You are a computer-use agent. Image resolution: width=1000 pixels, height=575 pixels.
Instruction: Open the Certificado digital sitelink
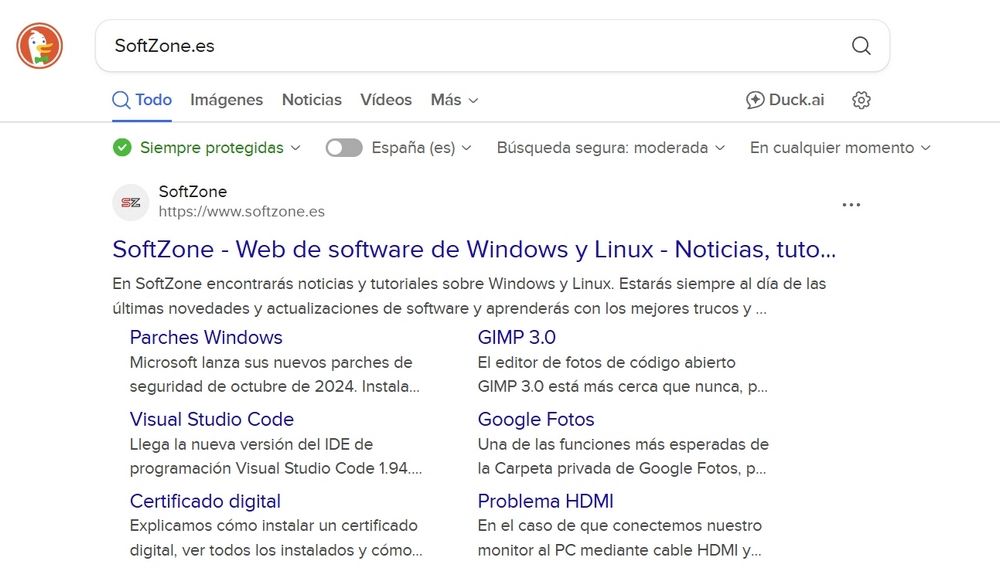(205, 501)
